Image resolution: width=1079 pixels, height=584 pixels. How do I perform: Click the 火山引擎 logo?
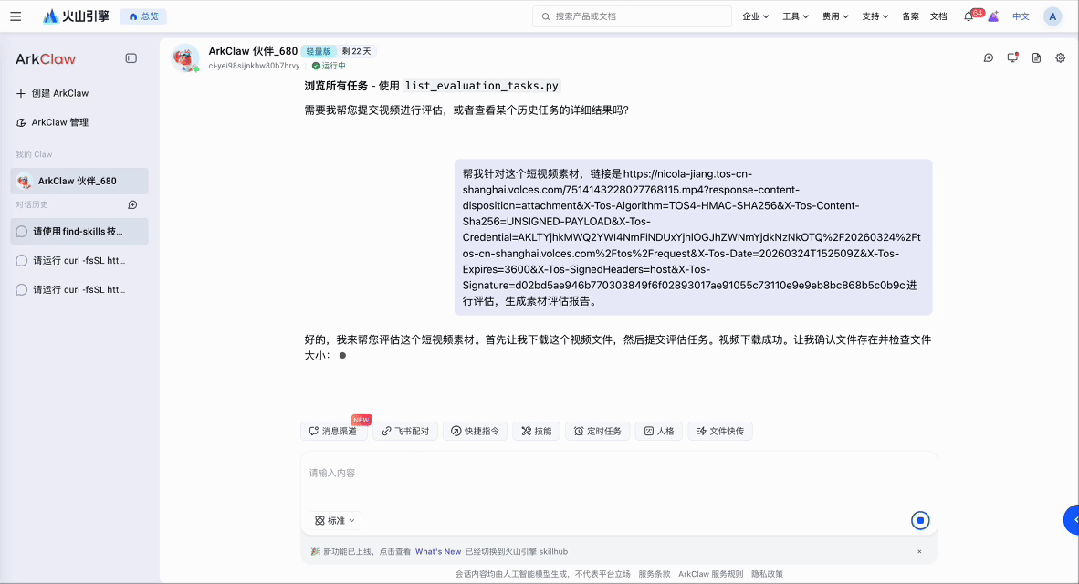[76, 17]
